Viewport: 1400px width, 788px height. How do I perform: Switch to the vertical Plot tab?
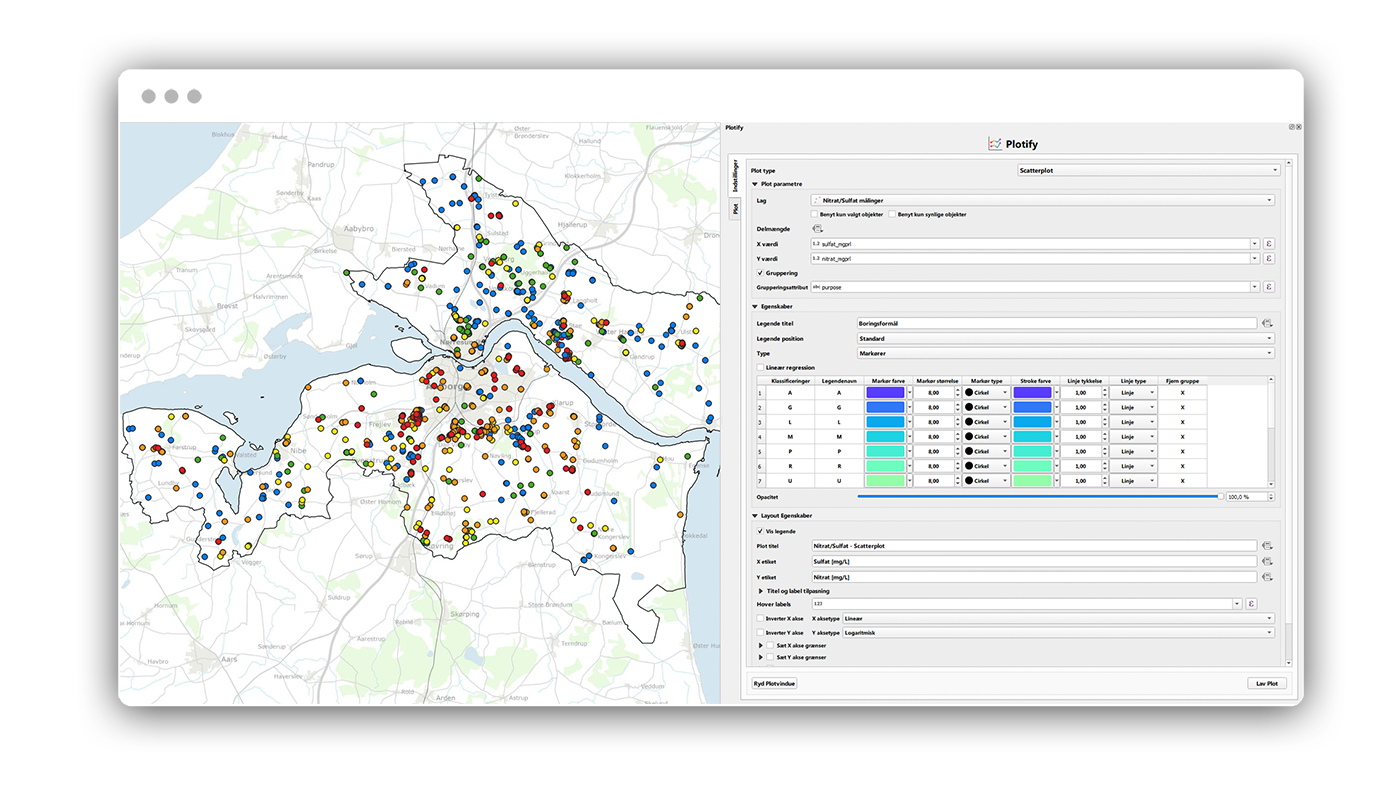(735, 209)
